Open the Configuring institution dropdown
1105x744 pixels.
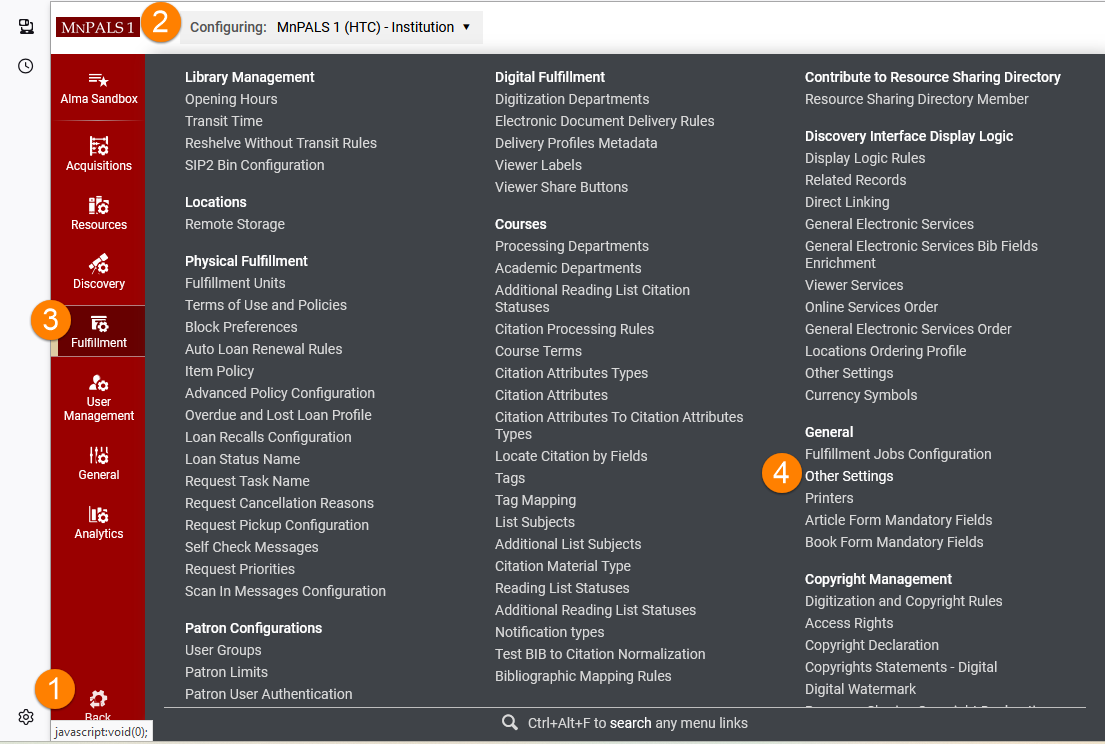331,27
